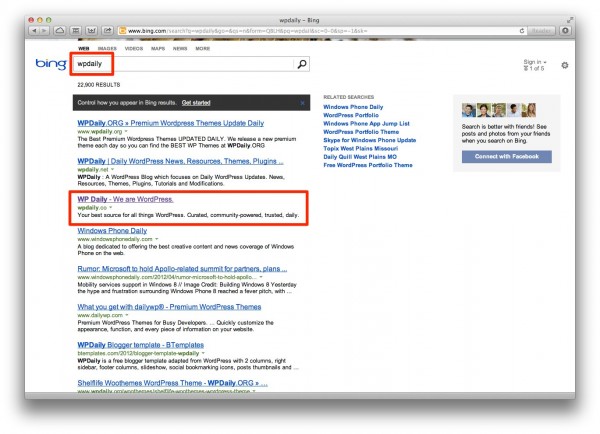The width and height of the screenshot is (600, 434).
Task: Open the Windows Phone Daily result title
Action: click(112, 231)
